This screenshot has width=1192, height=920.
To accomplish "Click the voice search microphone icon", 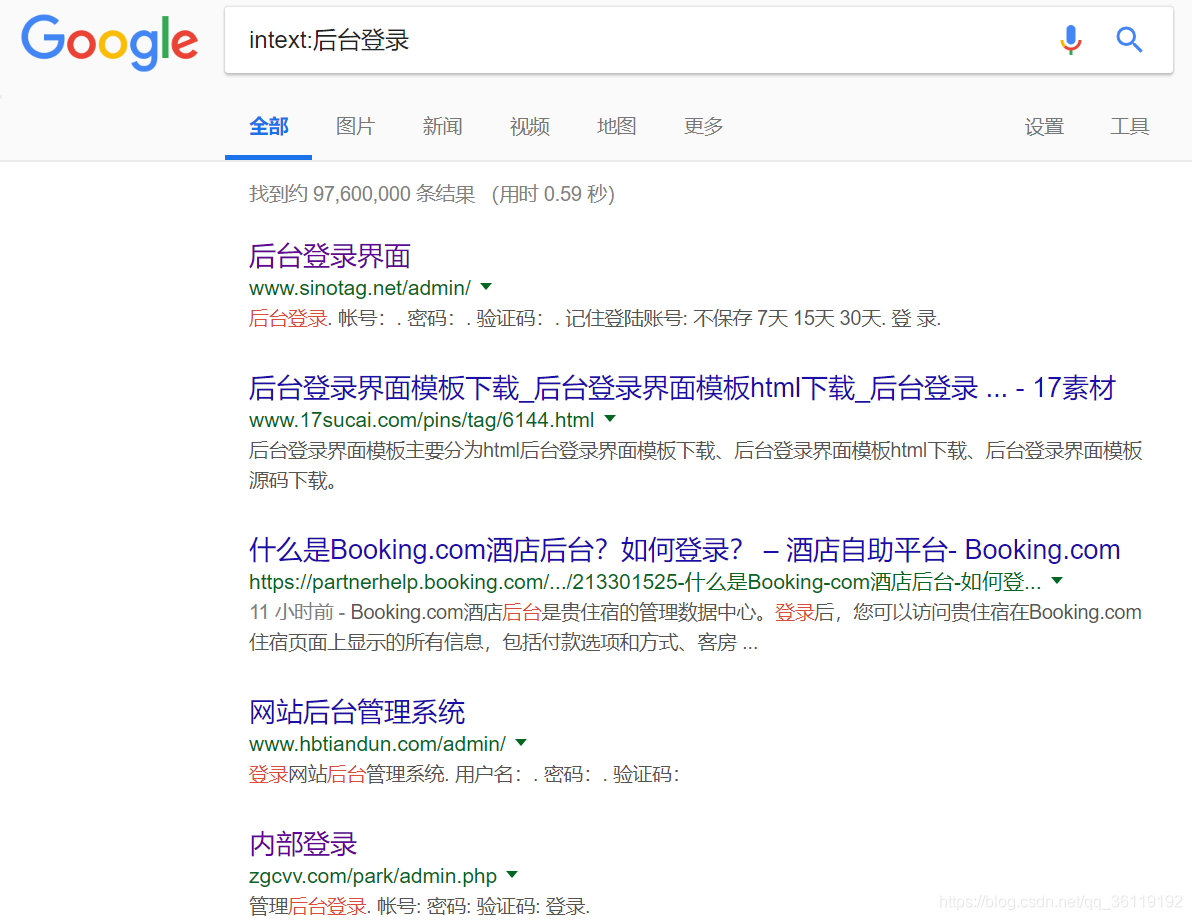I will [x=1070, y=40].
